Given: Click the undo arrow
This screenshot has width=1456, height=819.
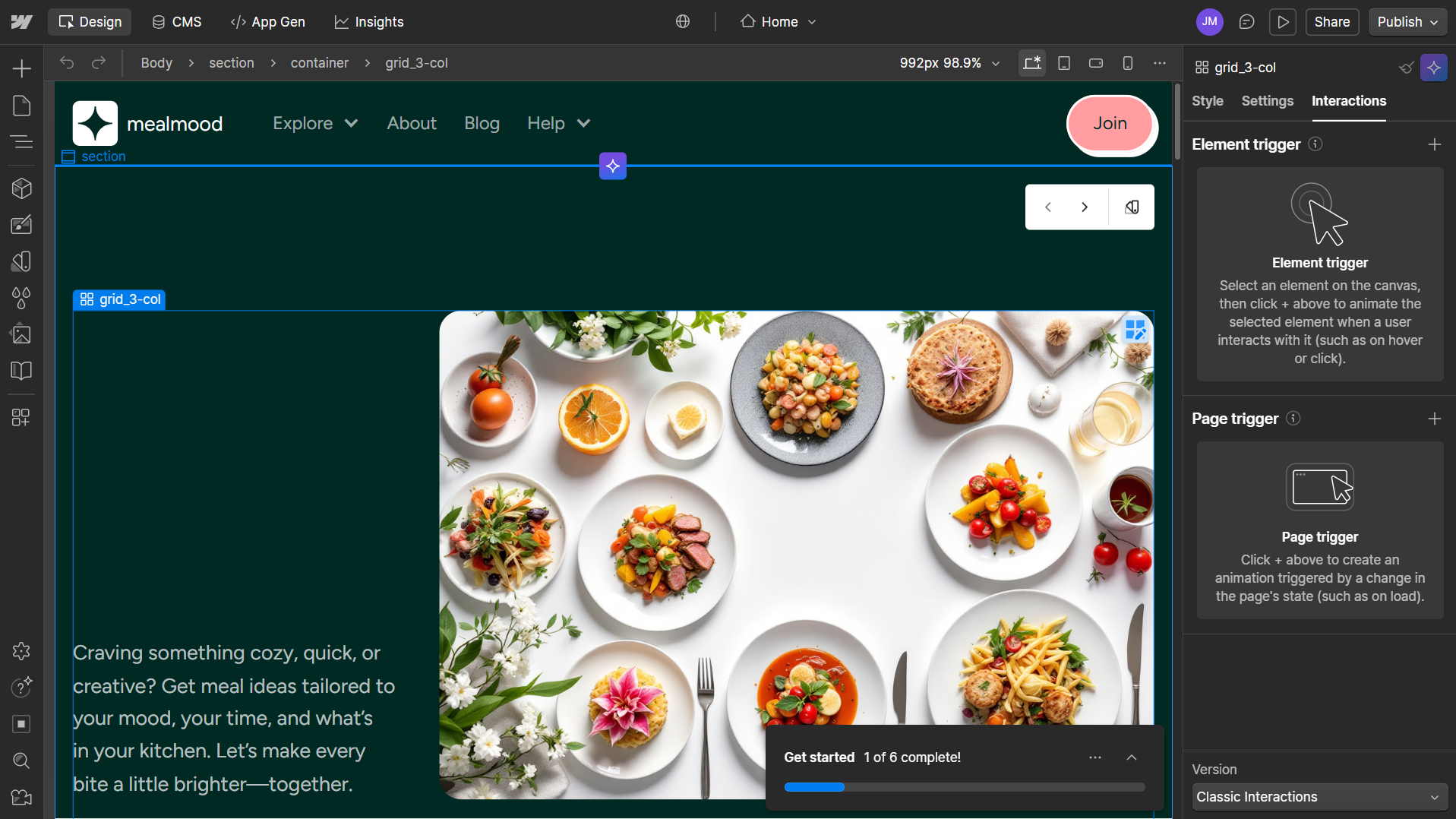Looking at the screenshot, I should (67, 63).
